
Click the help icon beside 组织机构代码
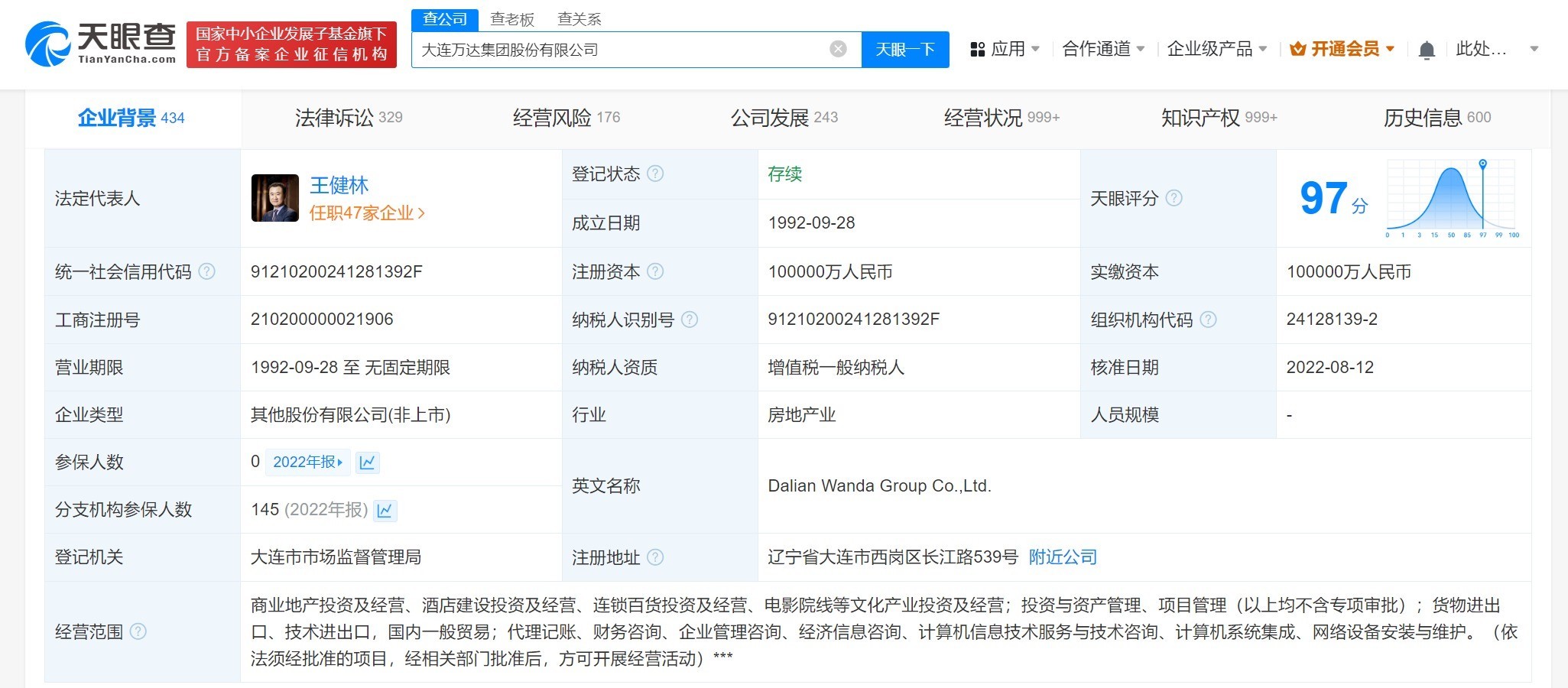coord(1208,320)
